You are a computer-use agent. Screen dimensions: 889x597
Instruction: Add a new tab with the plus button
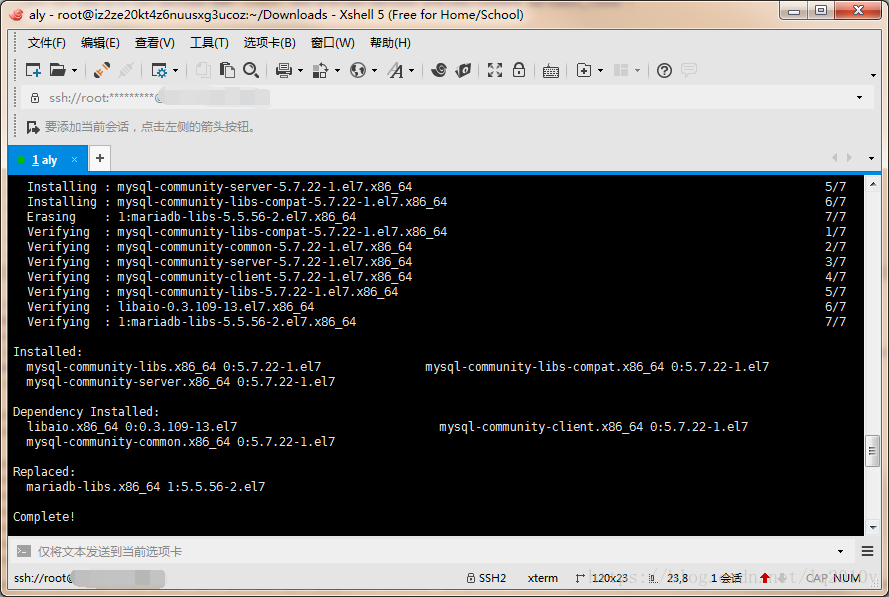[x=100, y=158]
